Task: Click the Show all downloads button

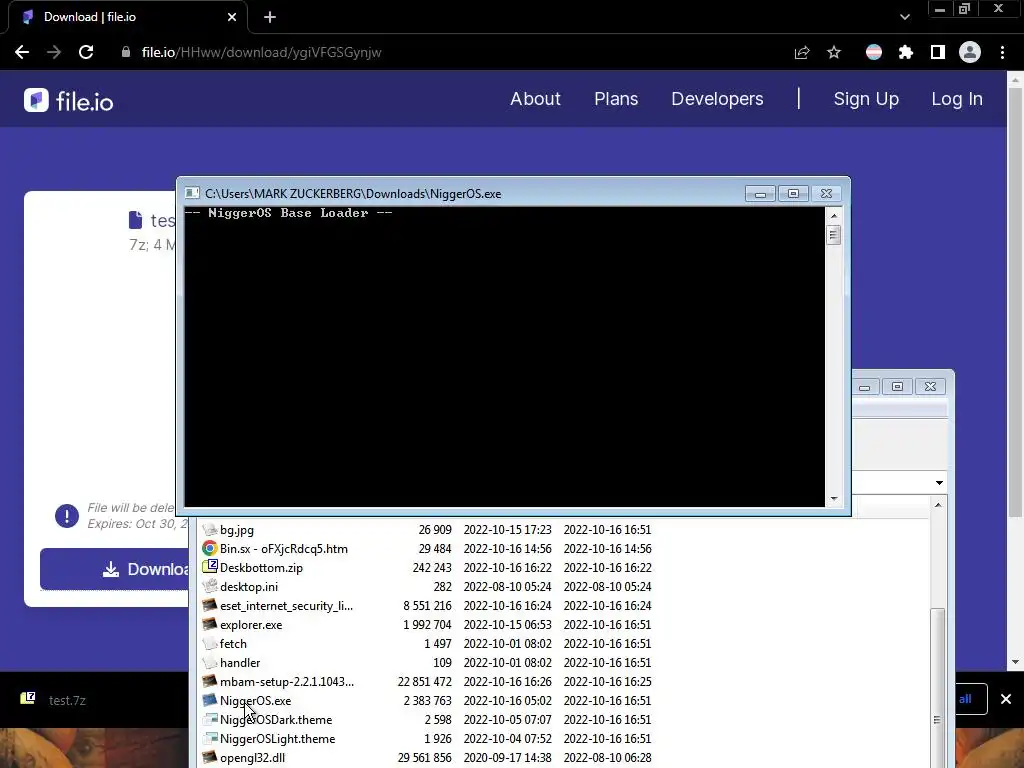Action: (x=970, y=699)
